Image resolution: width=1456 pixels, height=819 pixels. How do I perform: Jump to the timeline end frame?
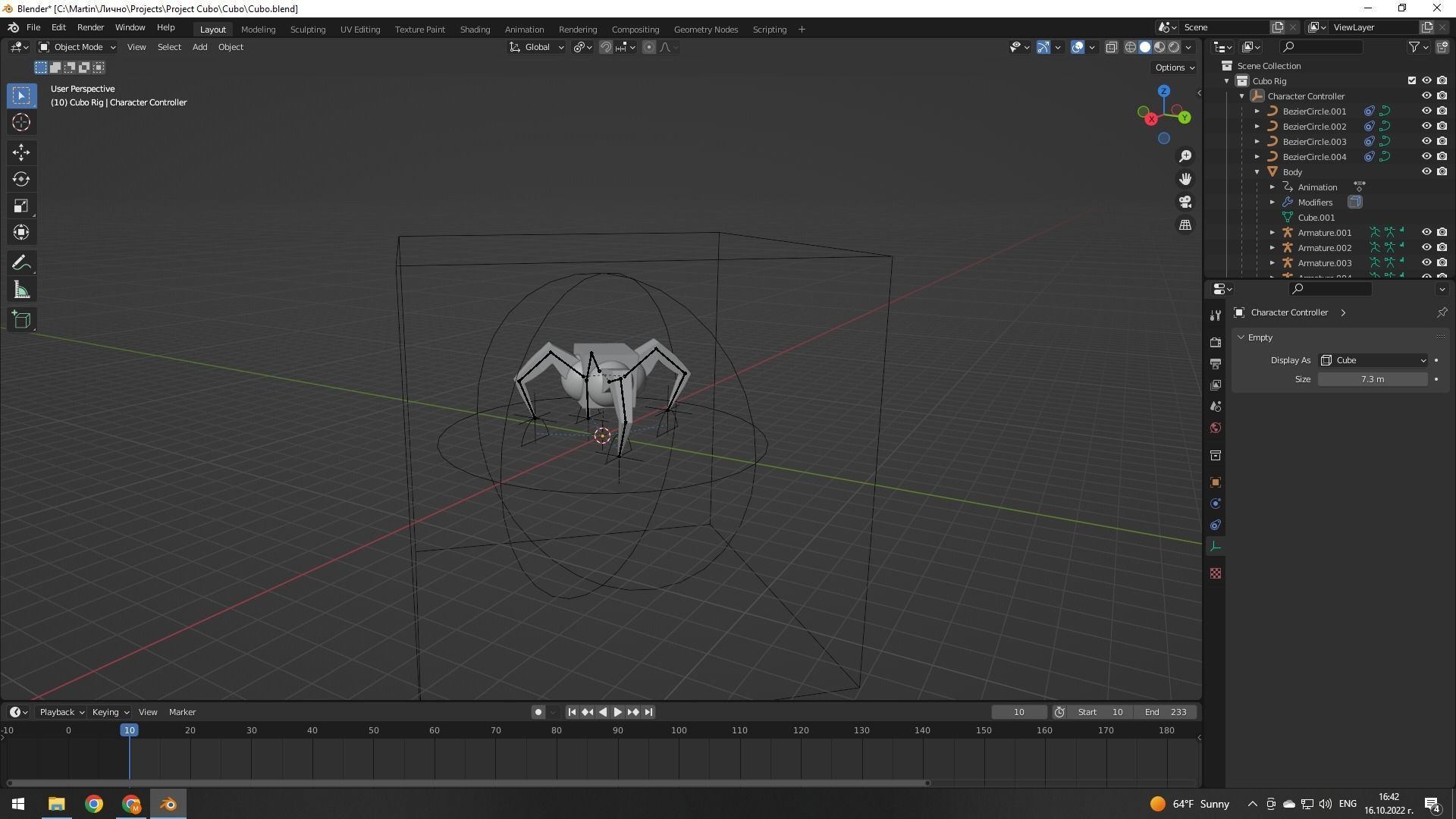(x=648, y=712)
